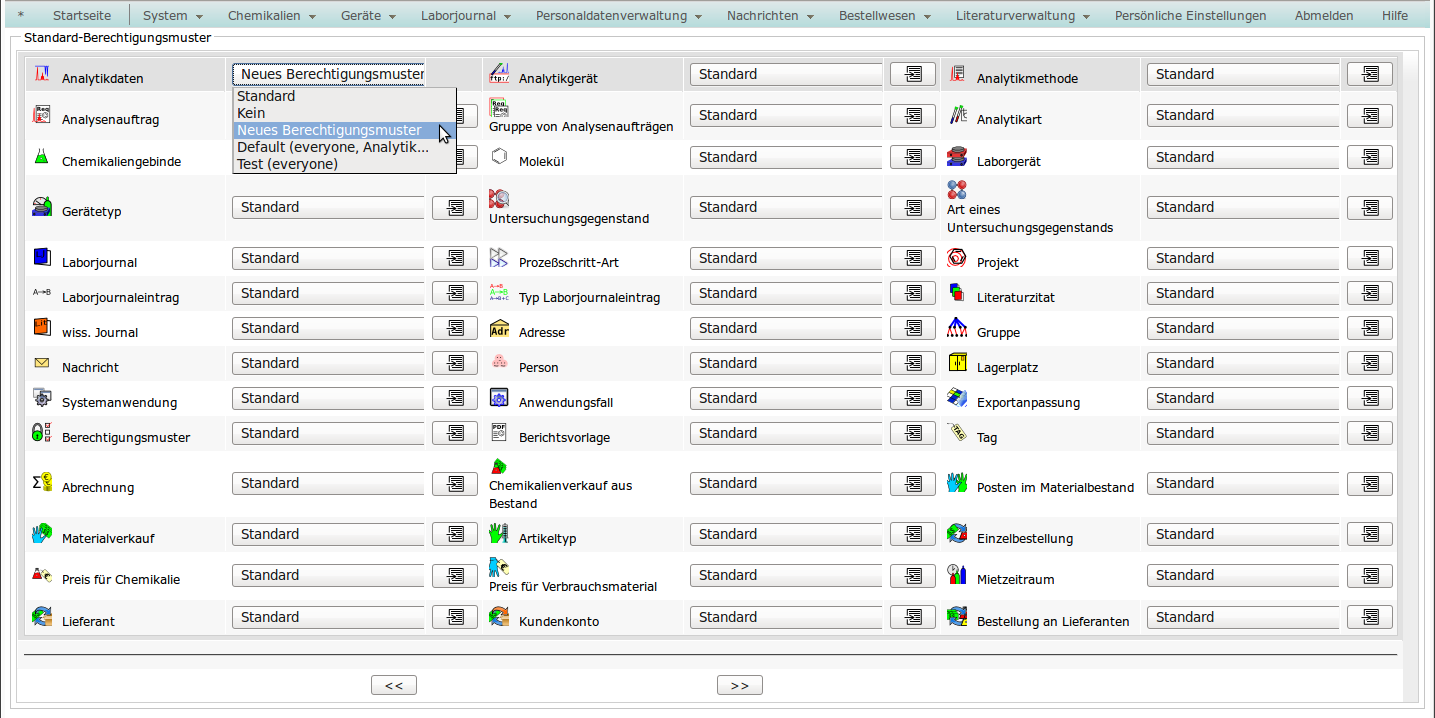The height and width of the screenshot is (718, 1435).
Task: Select 'Kein' in the open dropdown list
Action: point(251,113)
